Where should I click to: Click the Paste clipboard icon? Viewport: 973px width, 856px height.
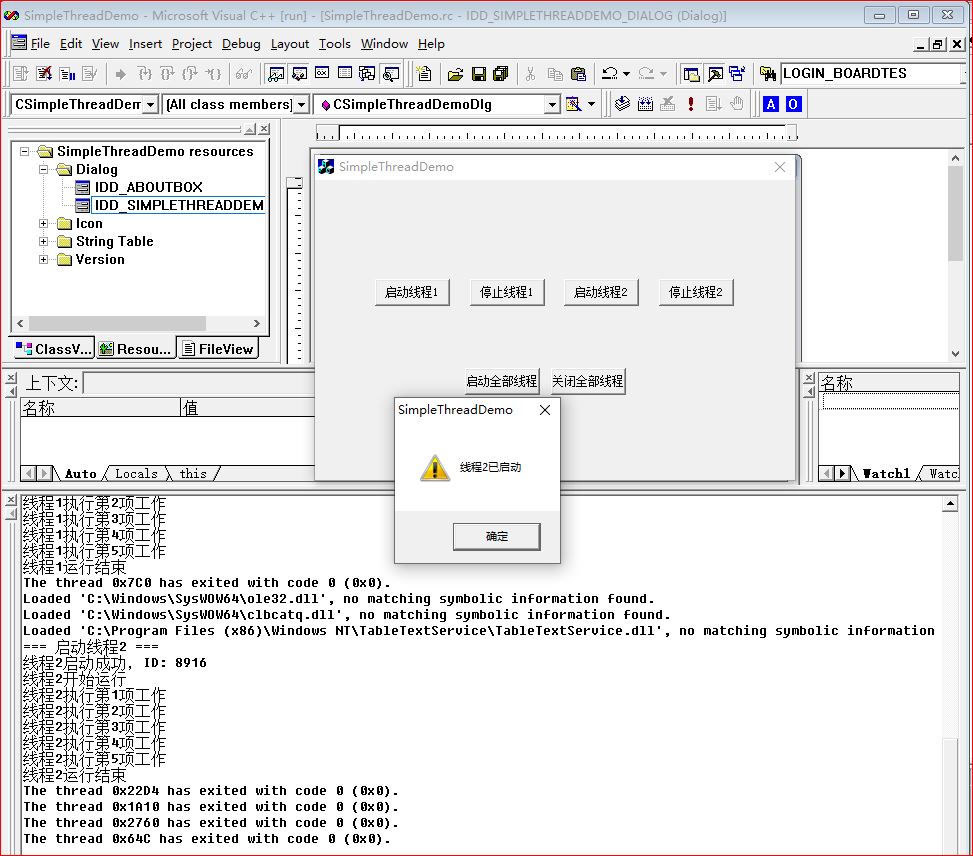[x=578, y=74]
